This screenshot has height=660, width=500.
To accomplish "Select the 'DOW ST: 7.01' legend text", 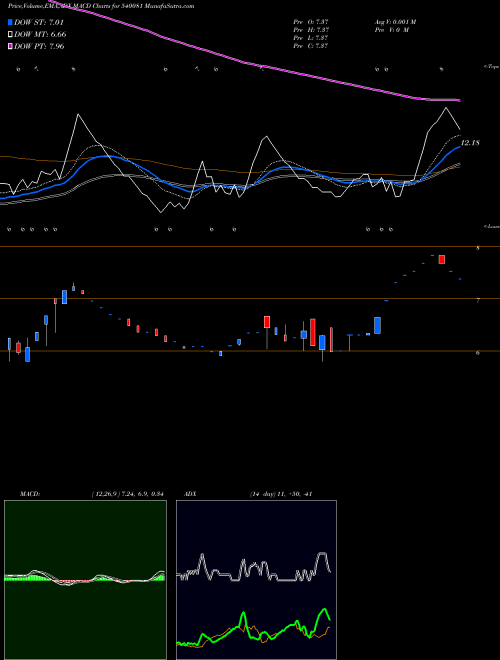I will [x=39, y=22].
